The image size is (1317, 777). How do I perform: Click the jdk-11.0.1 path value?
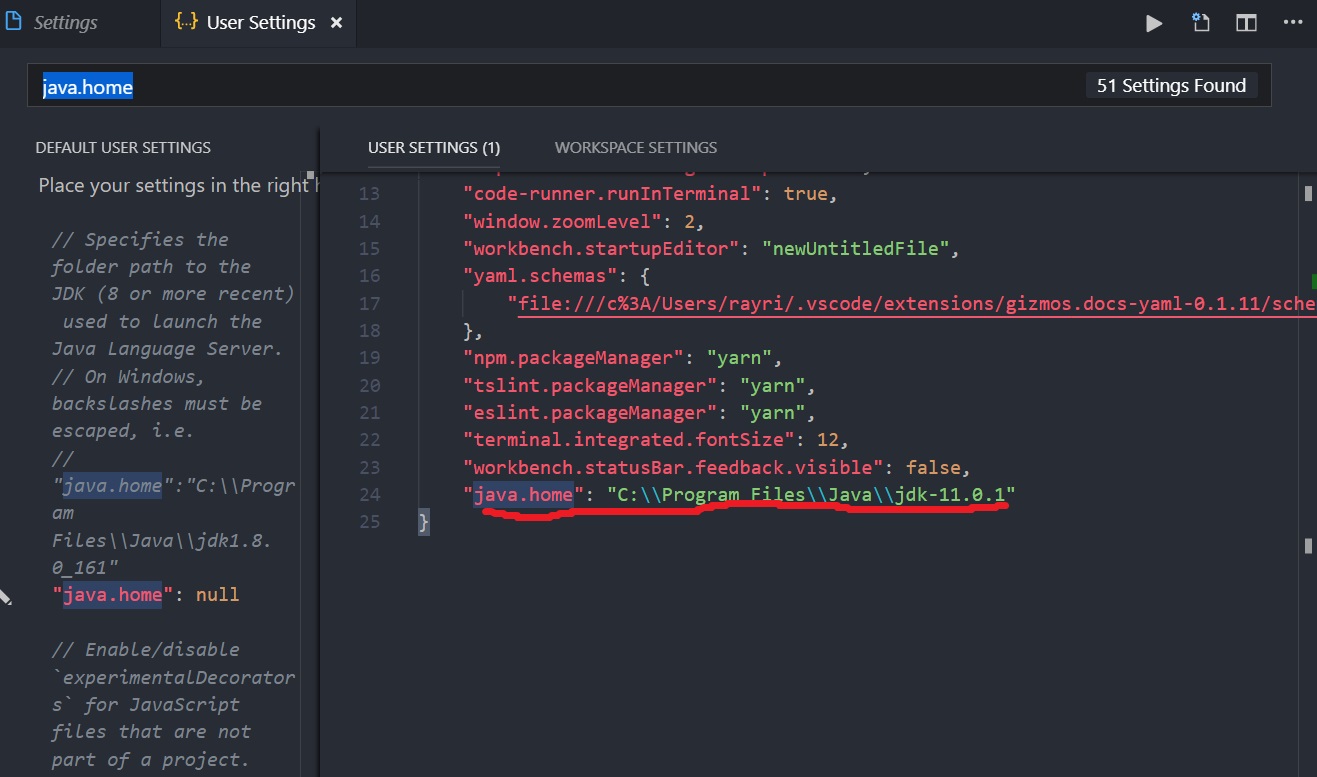tap(811, 495)
